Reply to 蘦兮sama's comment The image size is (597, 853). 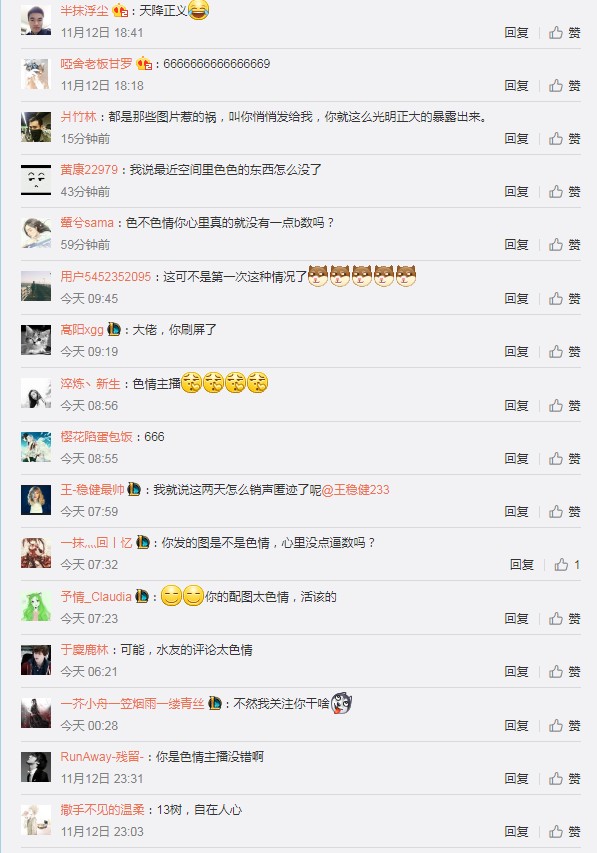click(516, 245)
